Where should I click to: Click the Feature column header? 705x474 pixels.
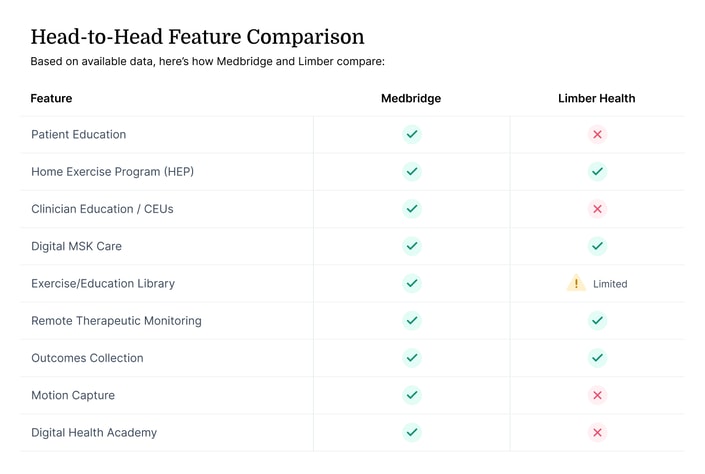(x=51, y=98)
